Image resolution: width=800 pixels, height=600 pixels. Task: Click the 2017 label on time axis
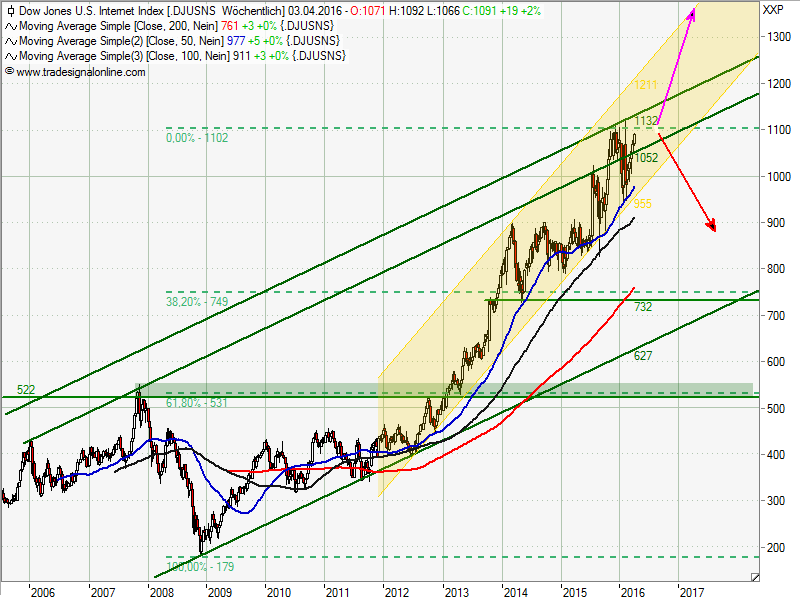(692, 592)
